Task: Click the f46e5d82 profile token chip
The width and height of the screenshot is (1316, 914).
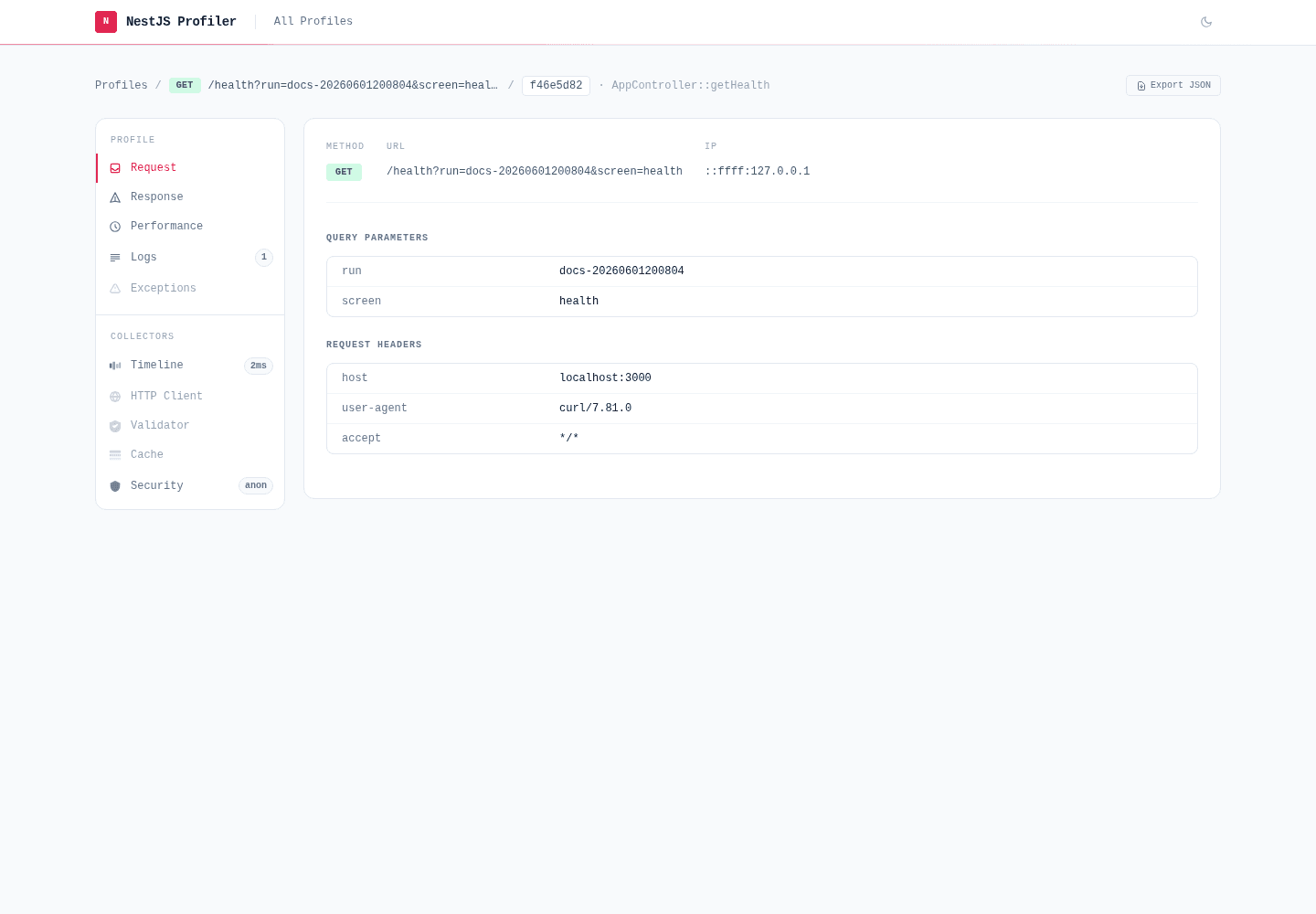Action: [556, 85]
